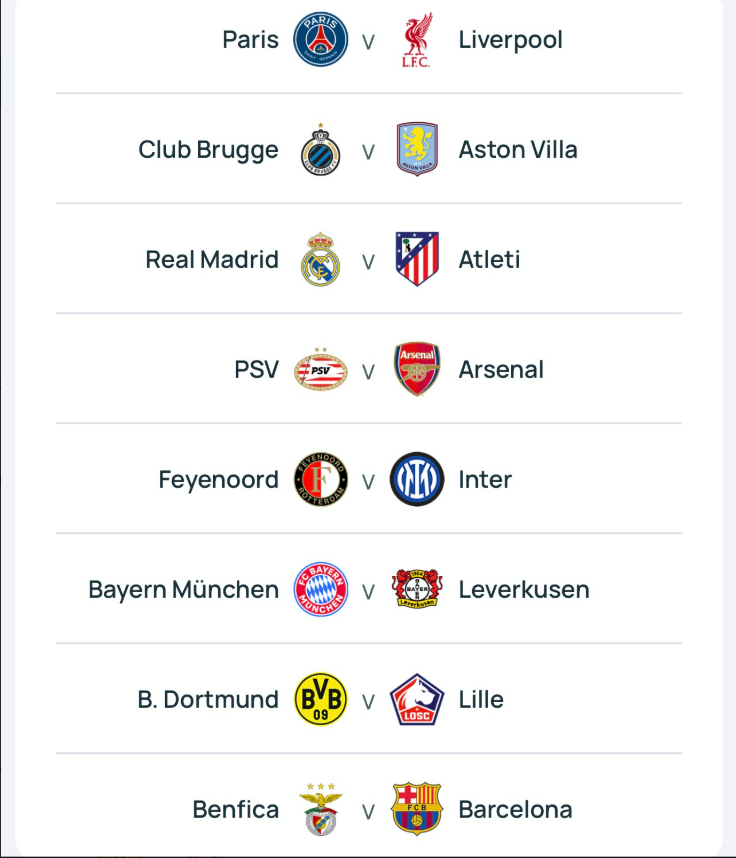736x858 pixels.
Task: Click the FC Barcelona crest
Action: (417, 810)
